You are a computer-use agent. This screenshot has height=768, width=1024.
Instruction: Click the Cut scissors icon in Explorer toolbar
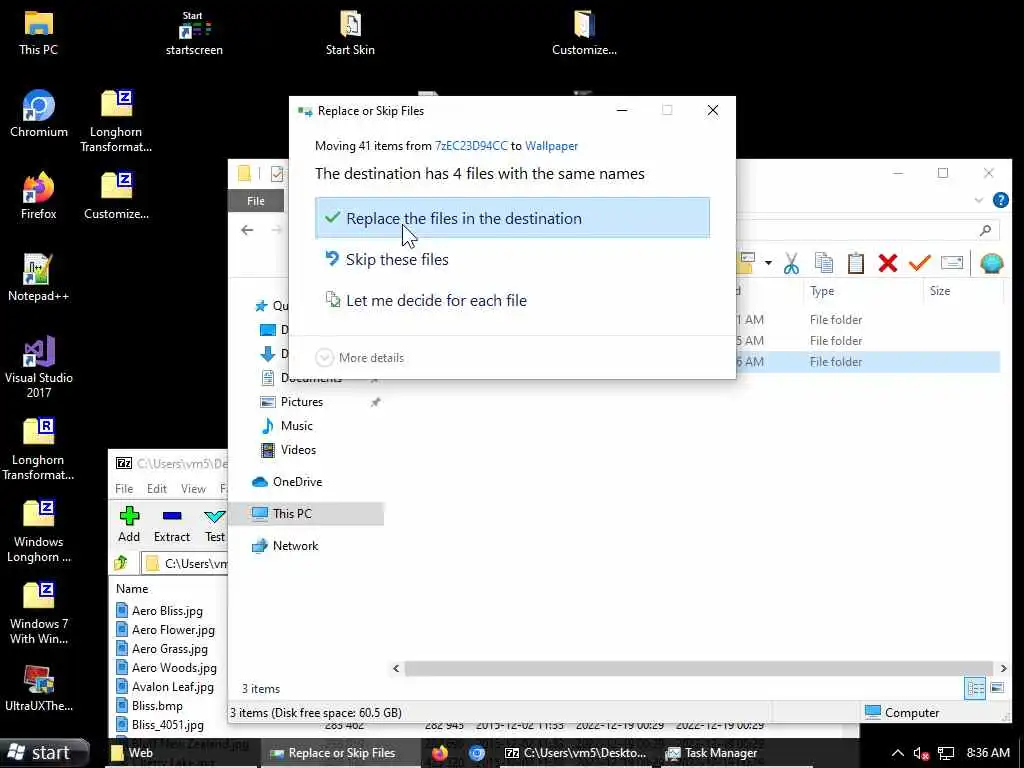tap(791, 263)
